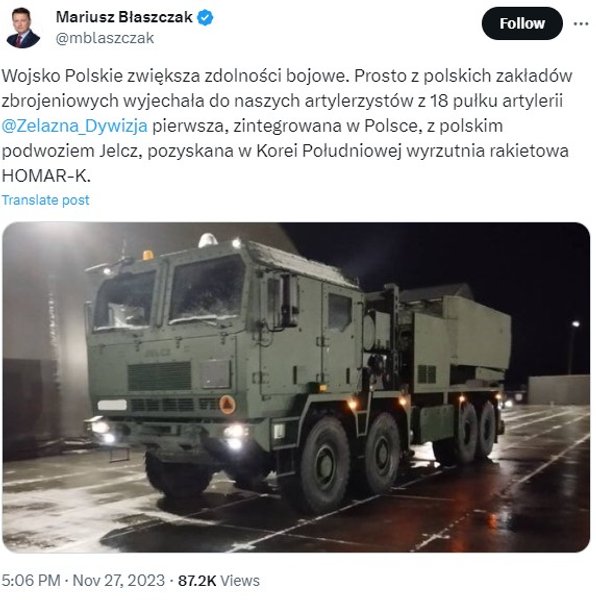Click the Views label beside 87.2K
Screen dimensions: 596x600
[x=239, y=580]
